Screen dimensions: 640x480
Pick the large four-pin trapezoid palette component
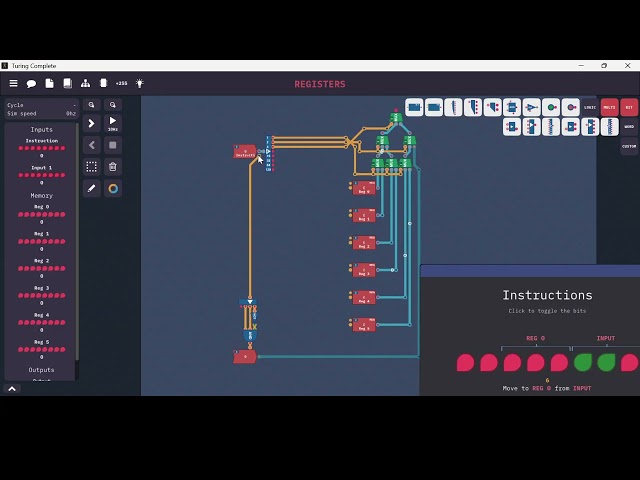tap(473, 107)
